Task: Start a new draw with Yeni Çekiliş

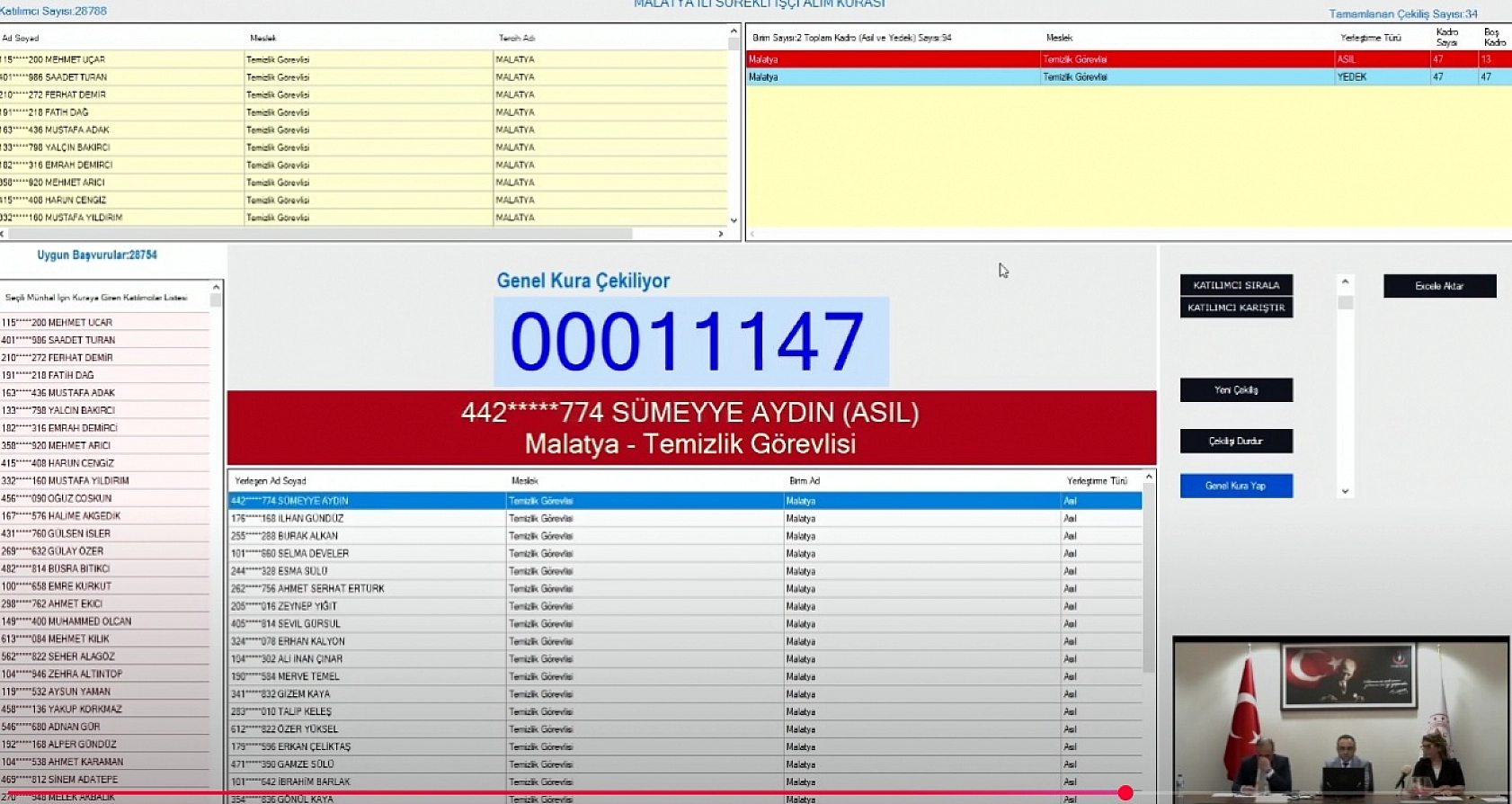Action: 1236,390
